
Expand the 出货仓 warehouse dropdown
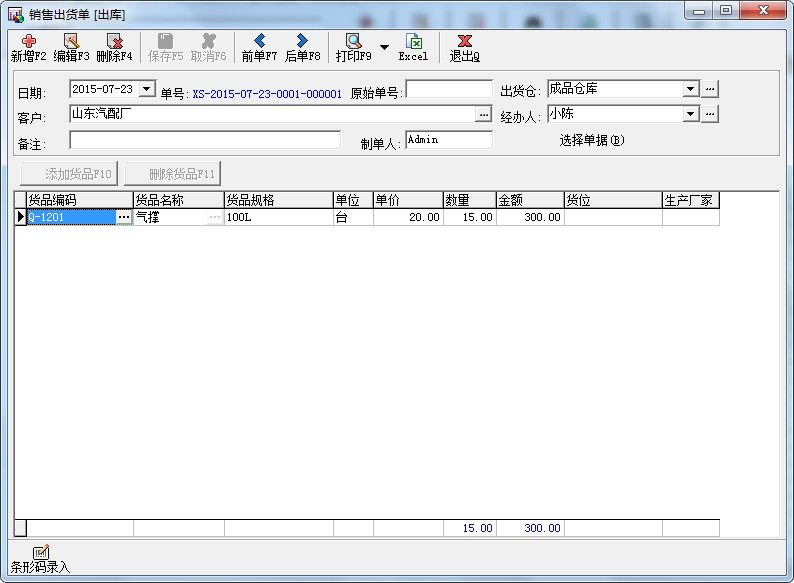tap(690, 89)
